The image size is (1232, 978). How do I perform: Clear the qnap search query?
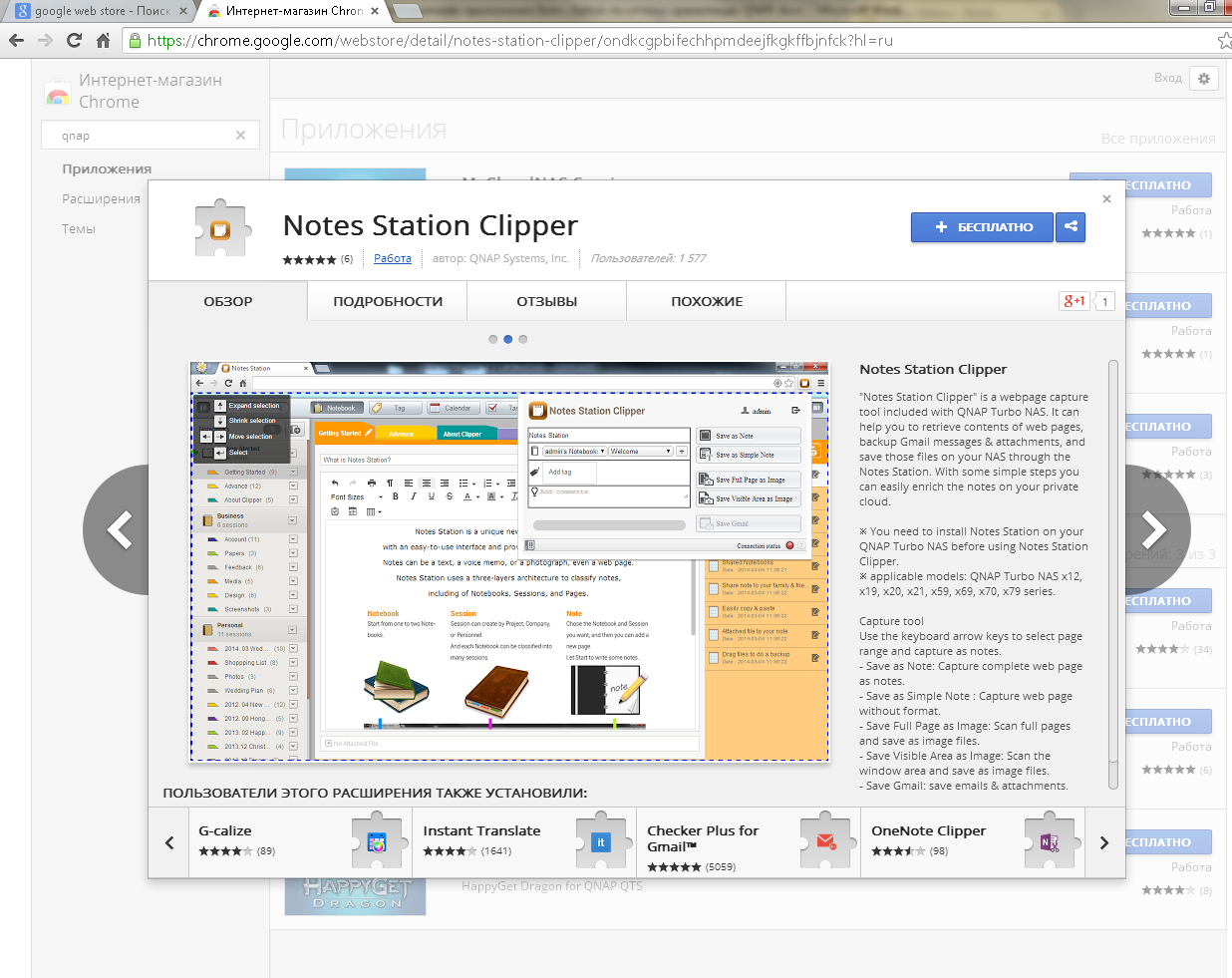(240, 136)
